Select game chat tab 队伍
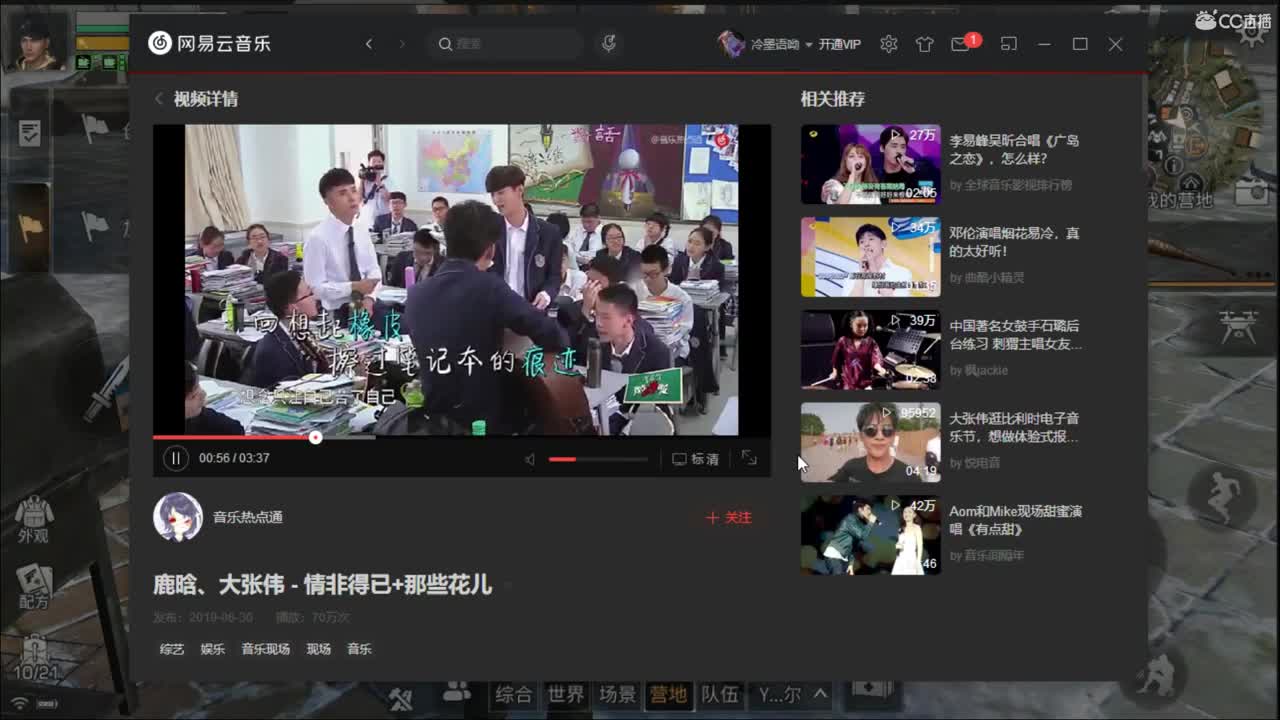 coord(719,694)
